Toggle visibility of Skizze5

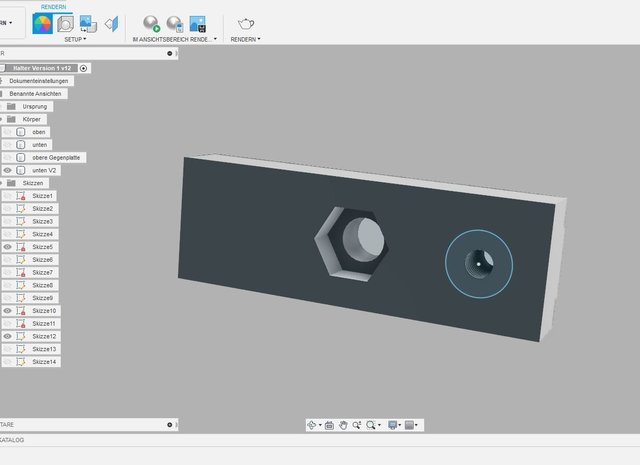8,246
